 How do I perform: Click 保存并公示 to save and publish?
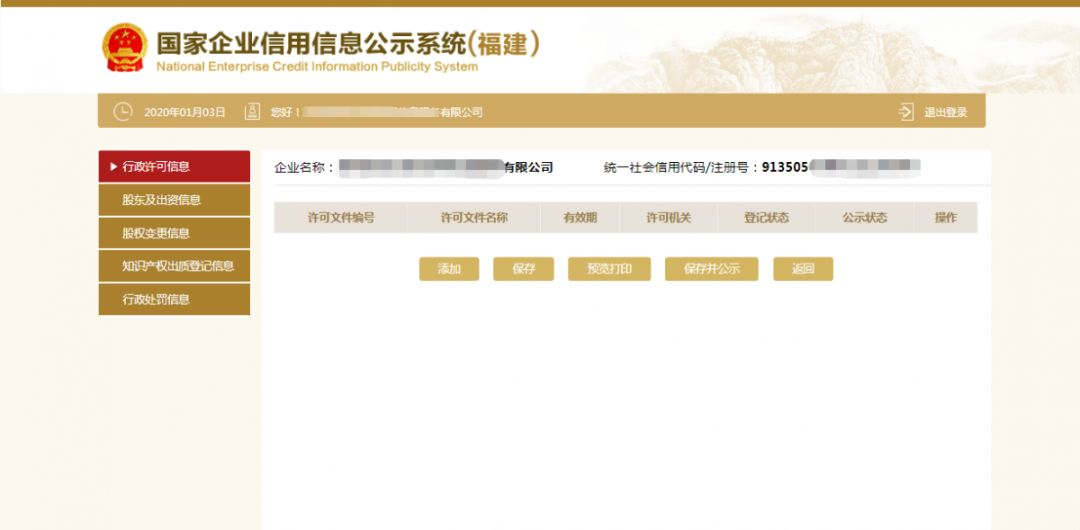(x=711, y=269)
